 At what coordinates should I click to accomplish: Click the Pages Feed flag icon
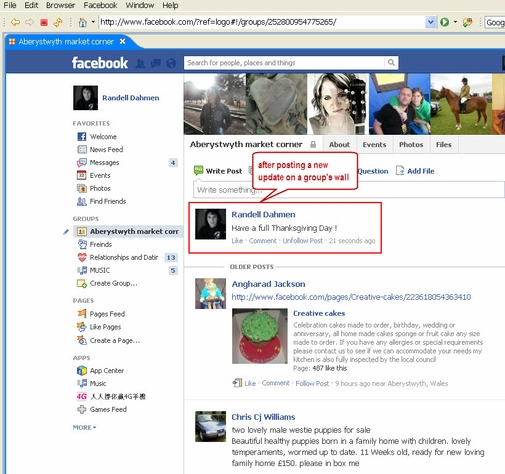(82, 314)
